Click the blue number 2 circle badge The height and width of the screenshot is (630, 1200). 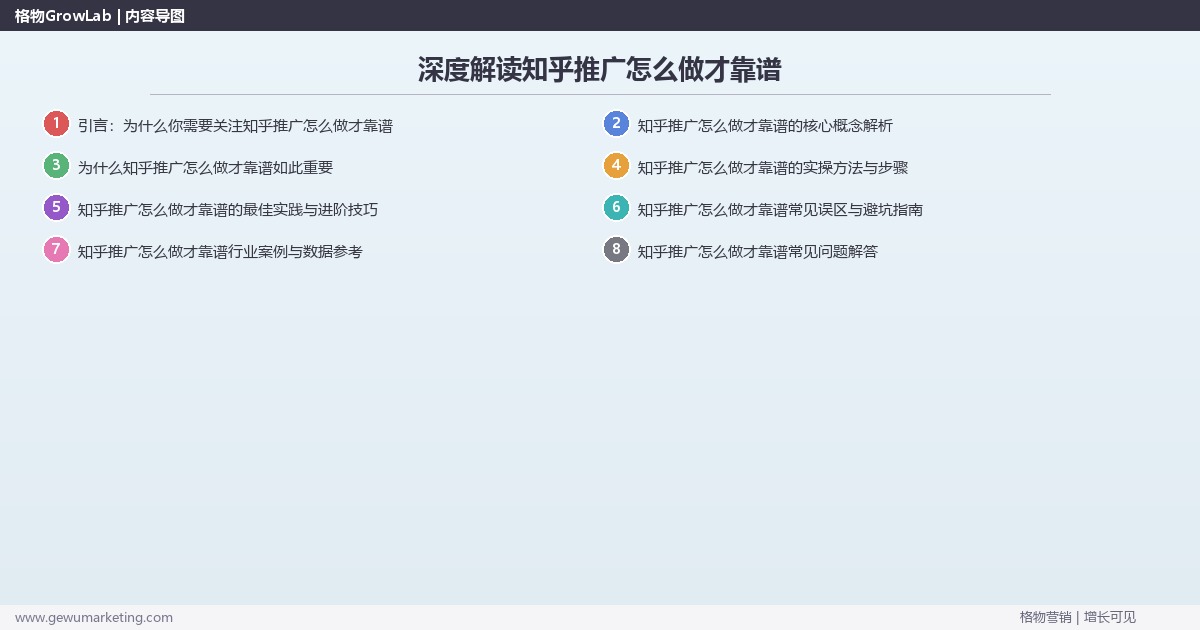point(616,124)
